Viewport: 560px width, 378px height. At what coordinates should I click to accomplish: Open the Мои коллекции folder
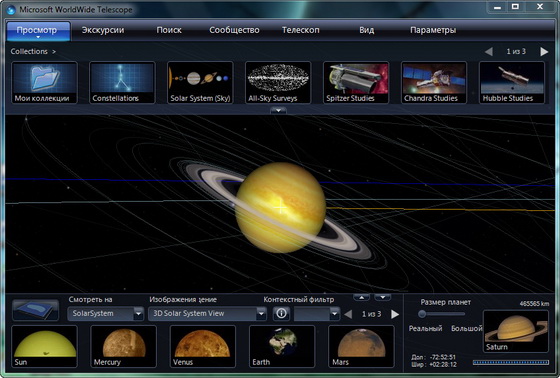tap(45, 83)
